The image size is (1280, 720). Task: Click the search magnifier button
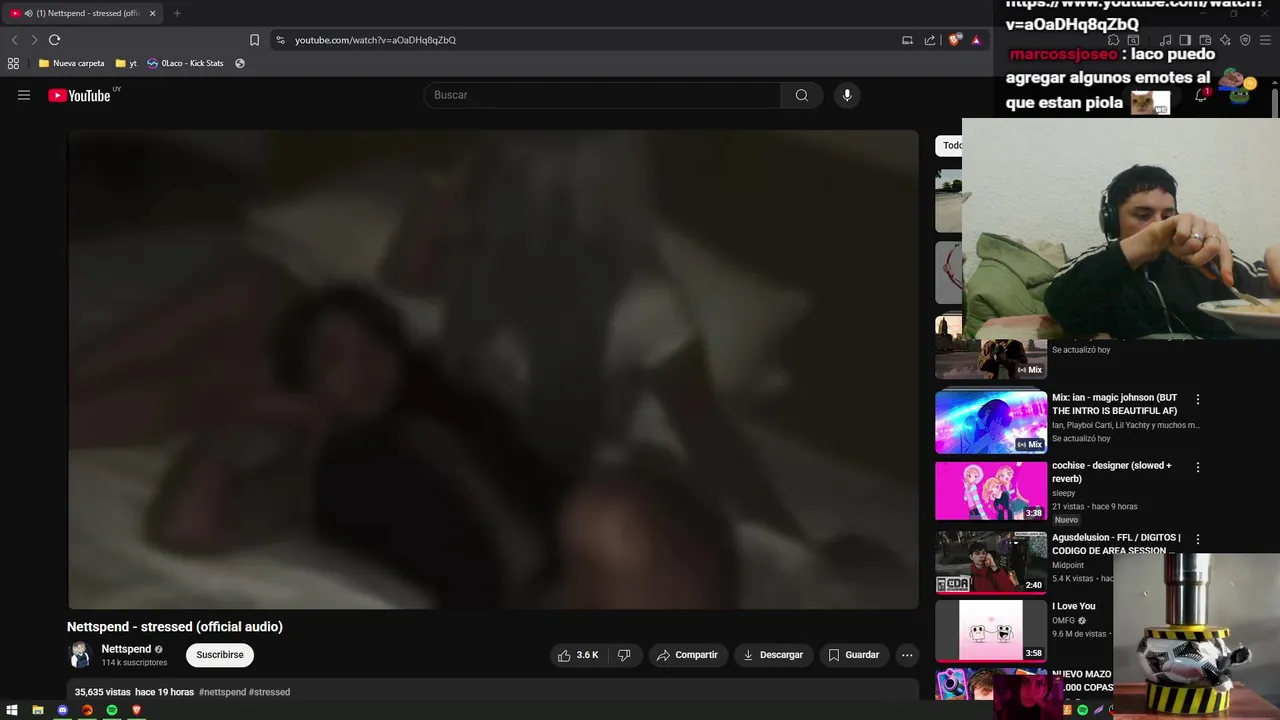pyautogui.click(x=802, y=95)
